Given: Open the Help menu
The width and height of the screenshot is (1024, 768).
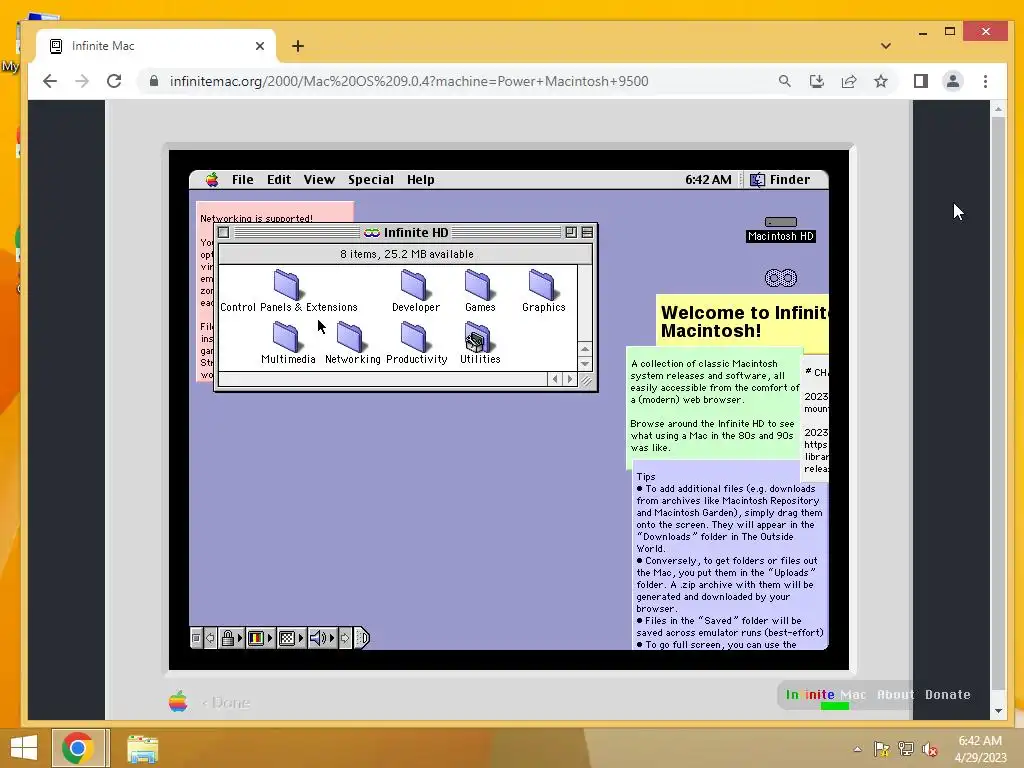Looking at the screenshot, I should [421, 180].
